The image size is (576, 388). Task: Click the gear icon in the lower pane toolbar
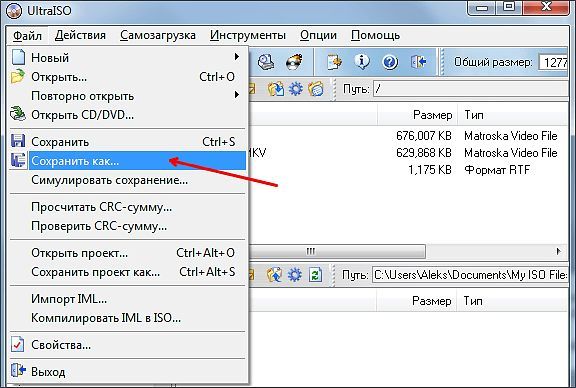(295, 275)
